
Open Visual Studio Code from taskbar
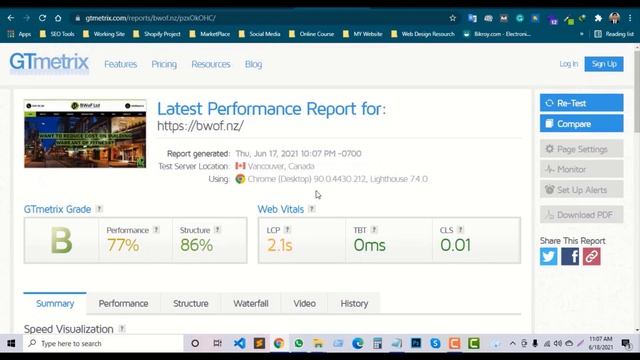point(240,343)
